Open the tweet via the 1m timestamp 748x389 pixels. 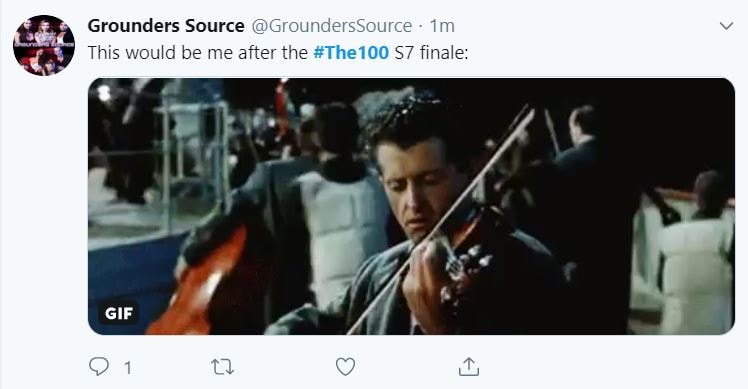[x=442, y=26]
